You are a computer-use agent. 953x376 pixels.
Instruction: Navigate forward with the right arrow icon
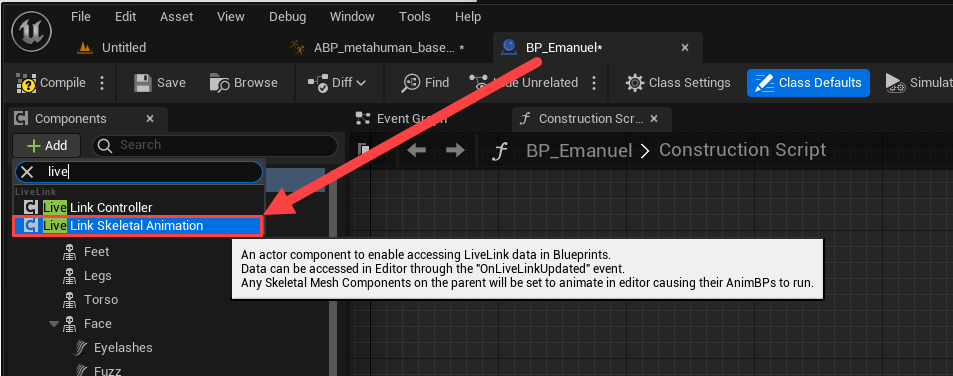click(x=455, y=150)
